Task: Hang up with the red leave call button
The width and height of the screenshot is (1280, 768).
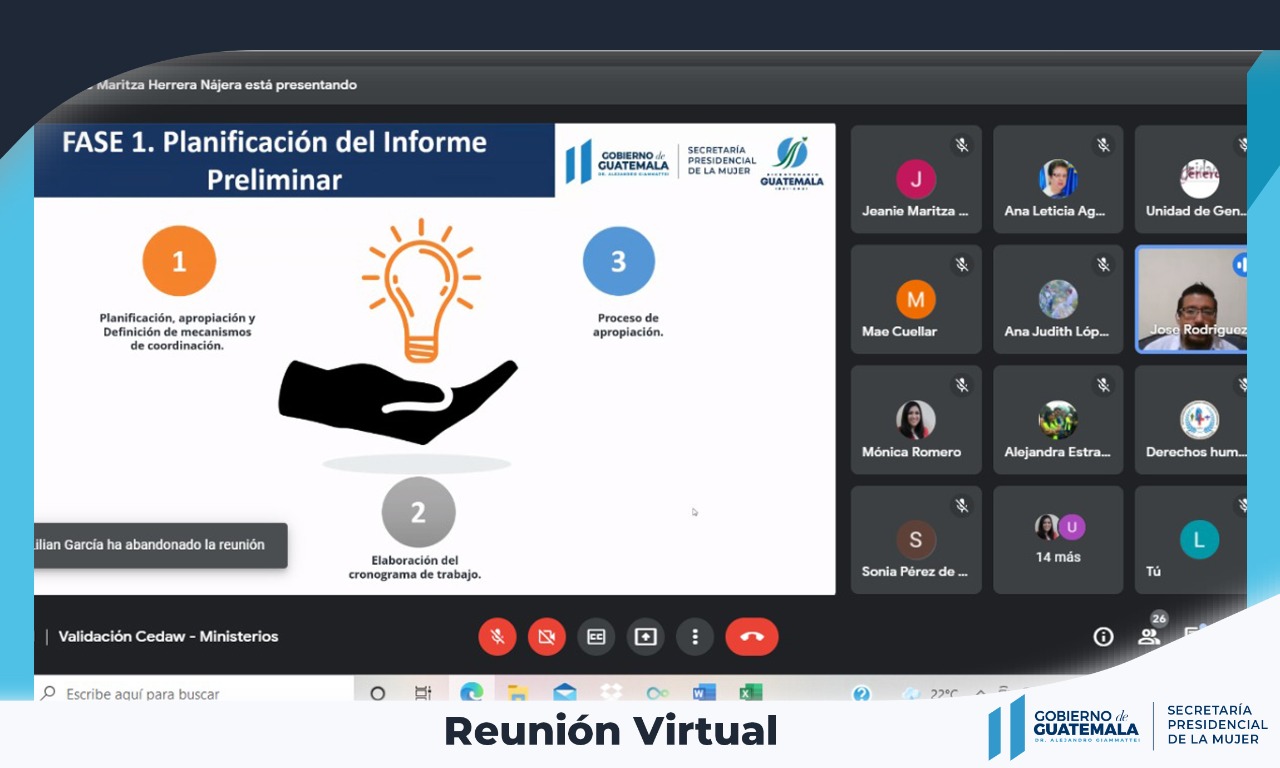Action: tap(751, 637)
